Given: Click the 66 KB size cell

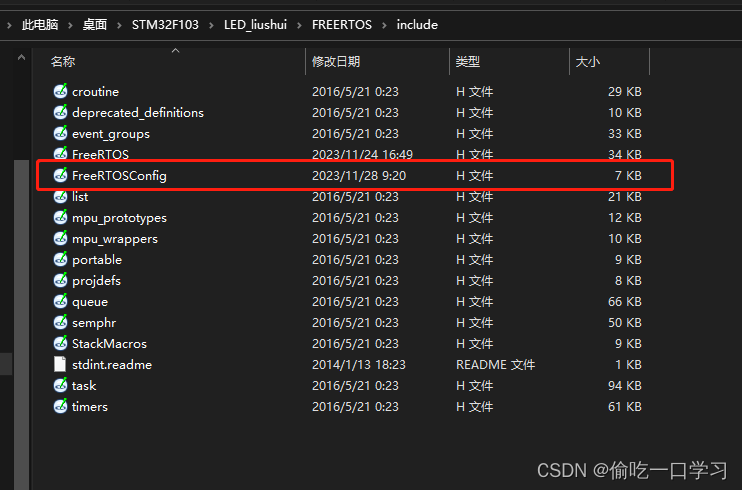Looking at the screenshot, I should (625, 302).
